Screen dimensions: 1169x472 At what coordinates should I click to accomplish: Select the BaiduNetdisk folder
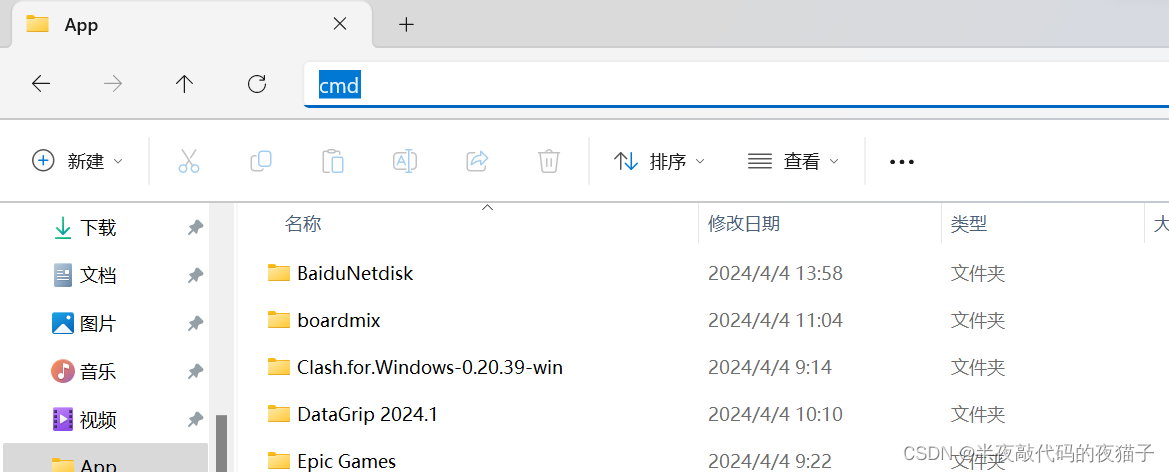coord(355,273)
